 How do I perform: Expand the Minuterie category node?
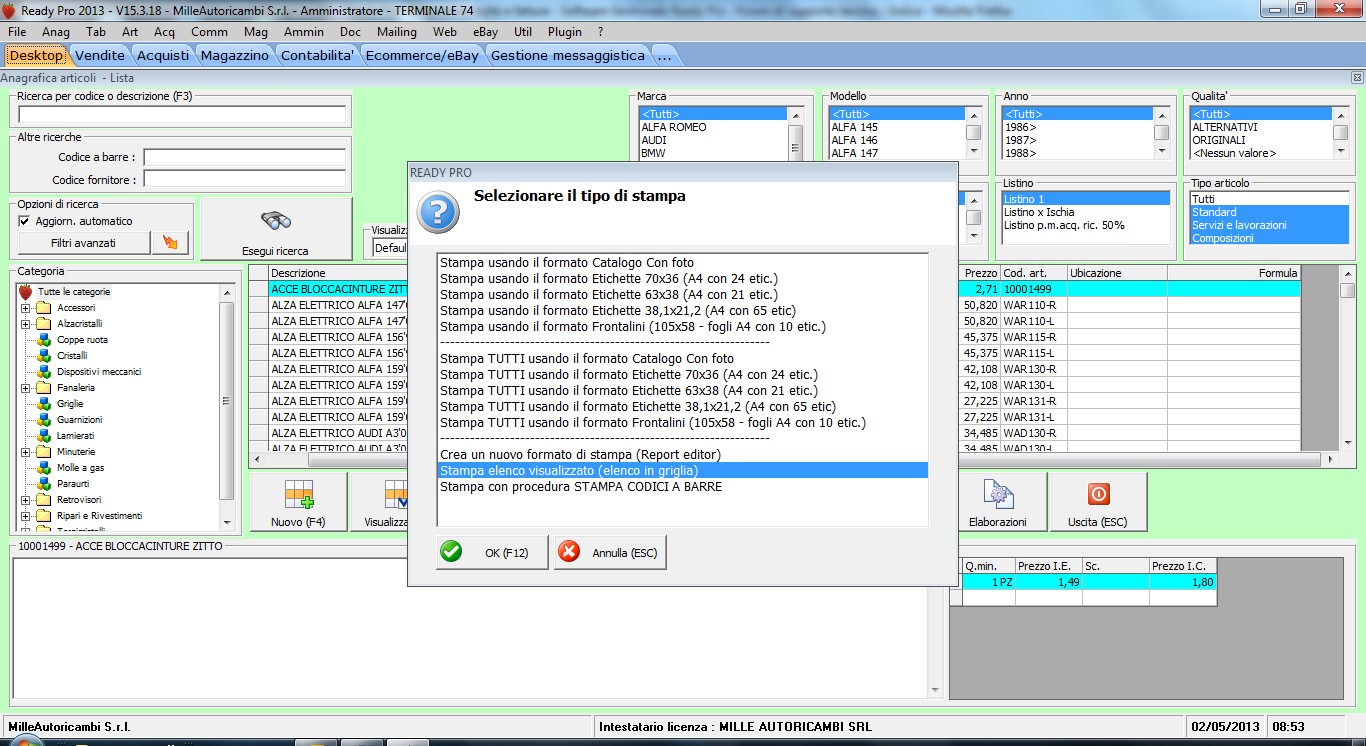[26, 452]
